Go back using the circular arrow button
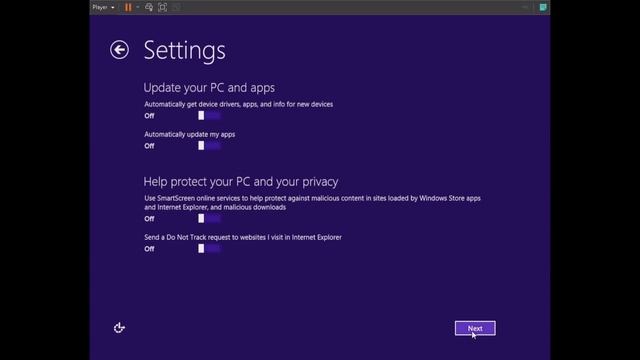Image resolution: width=640 pixels, height=360 pixels. pos(119,50)
